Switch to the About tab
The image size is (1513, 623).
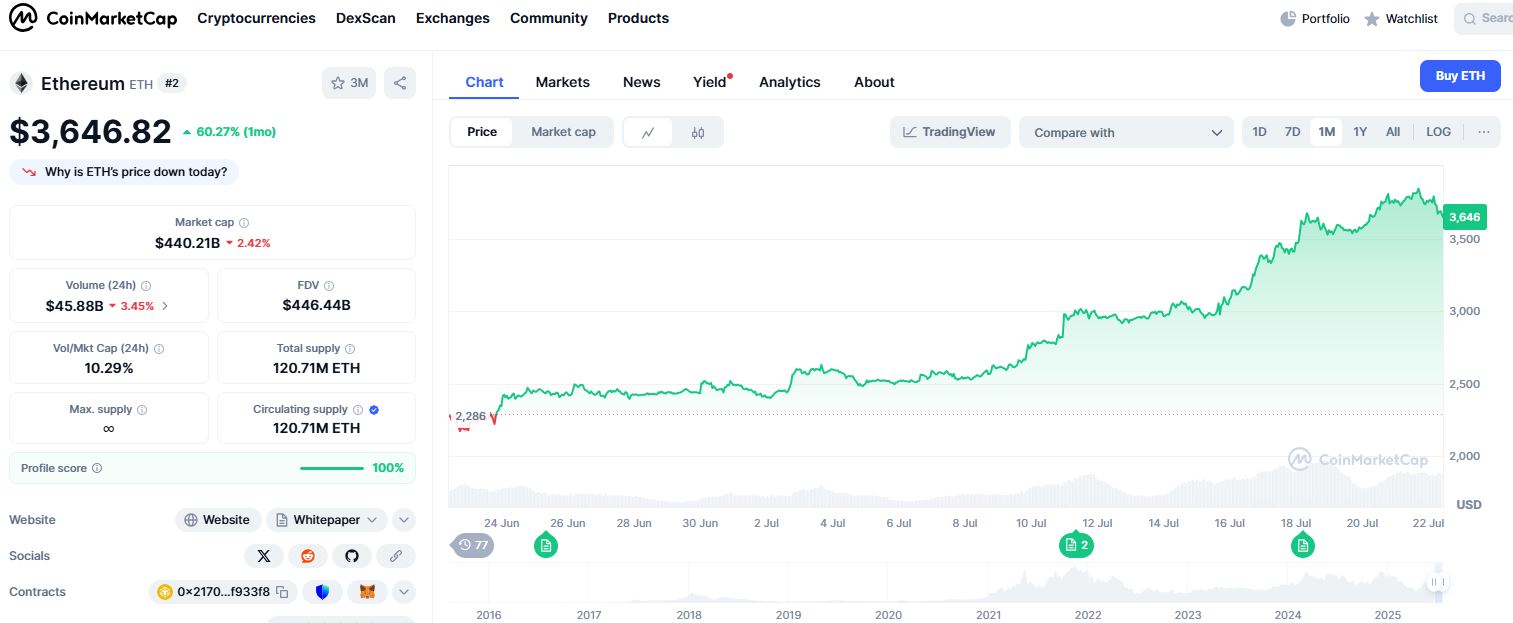(874, 82)
